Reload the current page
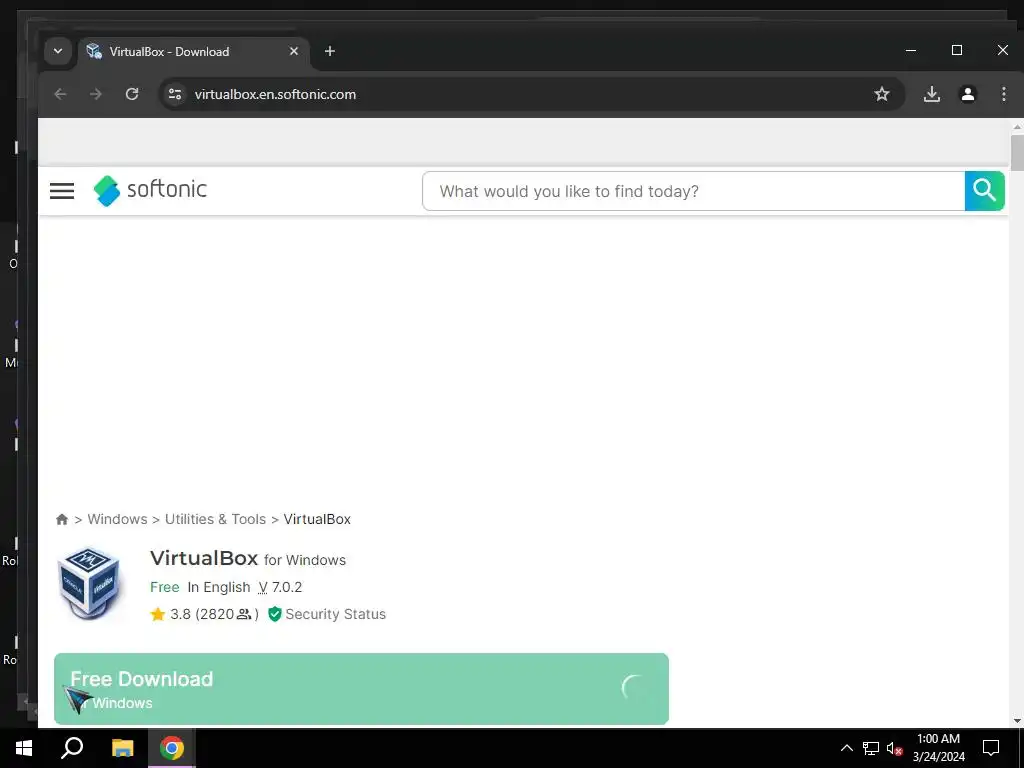 point(132,94)
